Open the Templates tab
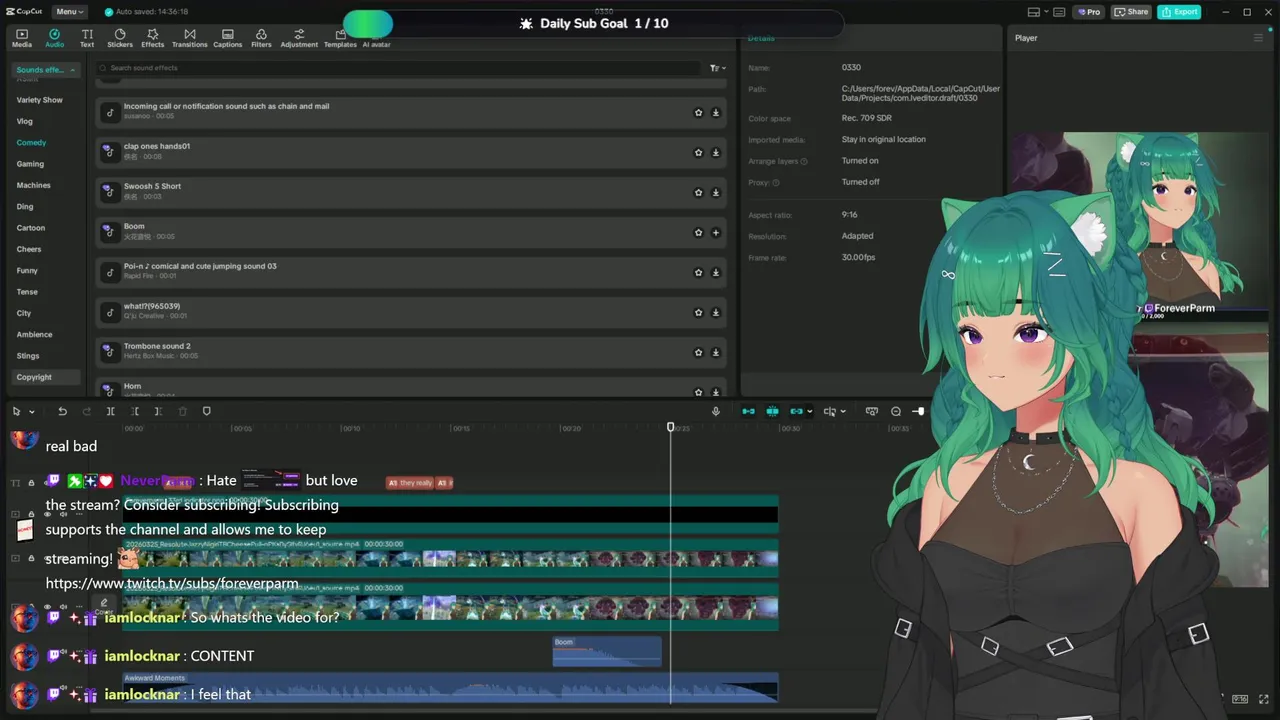1280x720 pixels. pos(340,38)
